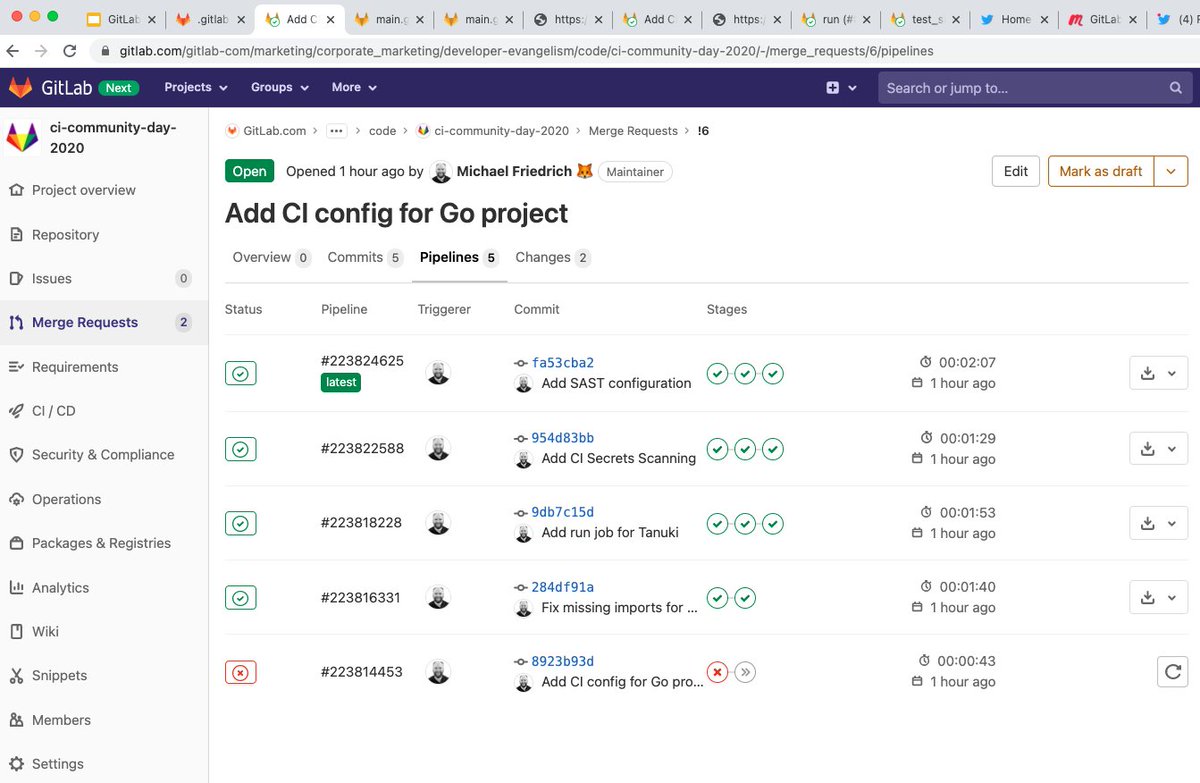This screenshot has width=1200, height=783.
Task: Open commit 8923b93d
Action: pyautogui.click(x=563, y=661)
